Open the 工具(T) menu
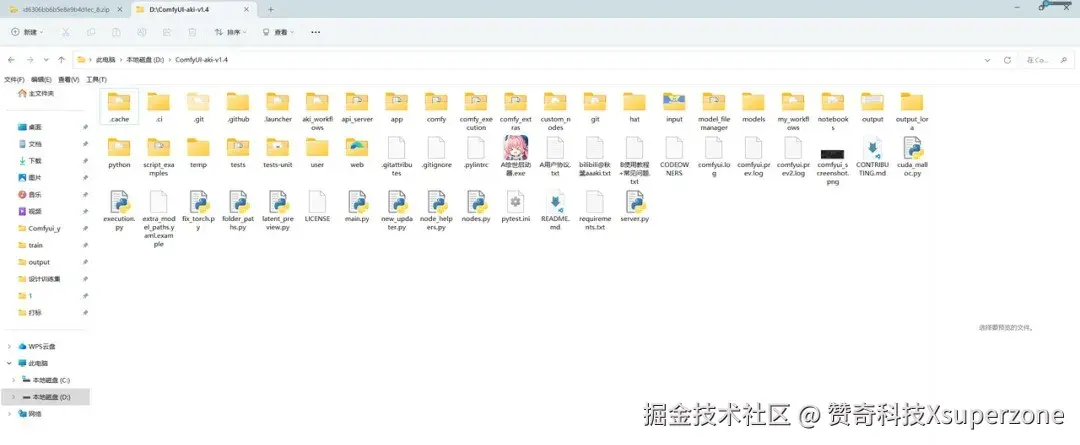1080x445 pixels. (x=96, y=80)
